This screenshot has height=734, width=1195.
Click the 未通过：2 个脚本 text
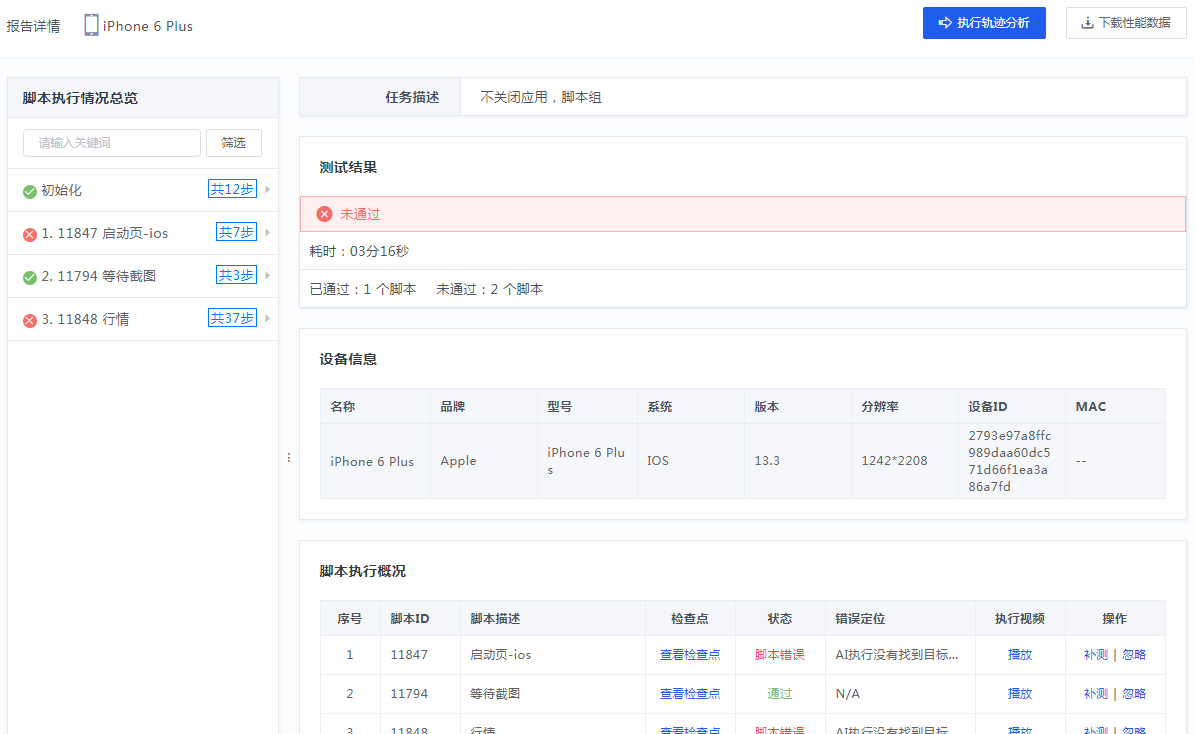(489, 289)
